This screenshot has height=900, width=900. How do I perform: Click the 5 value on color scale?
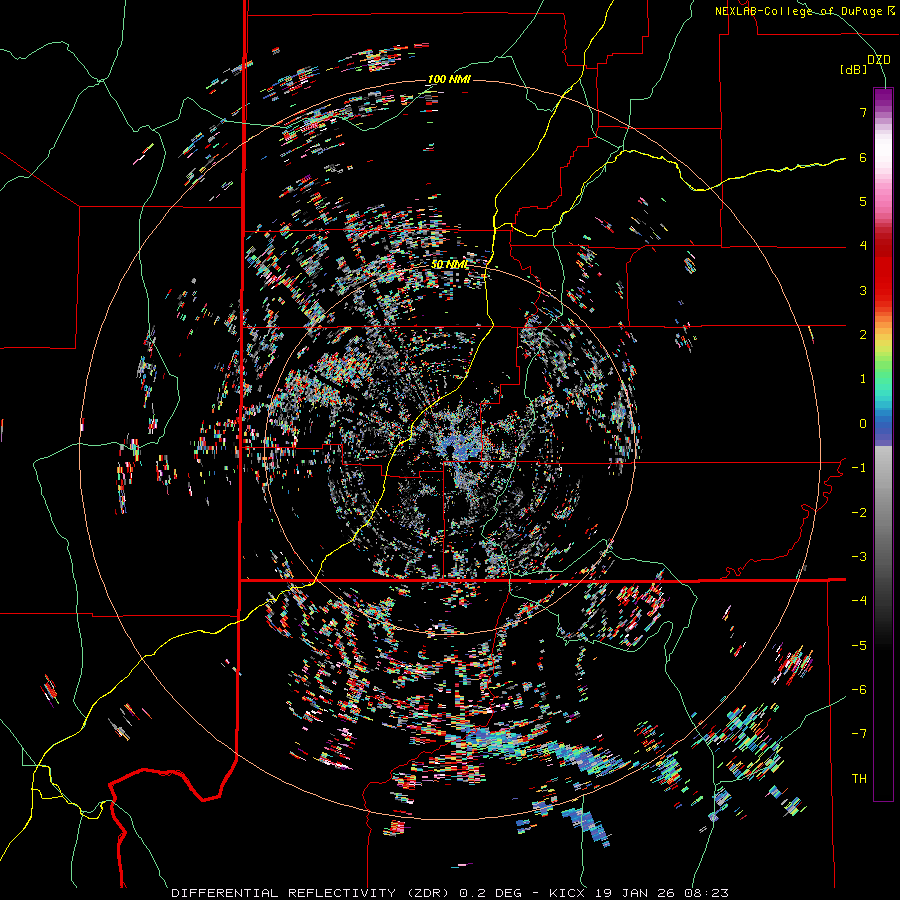pos(863,201)
